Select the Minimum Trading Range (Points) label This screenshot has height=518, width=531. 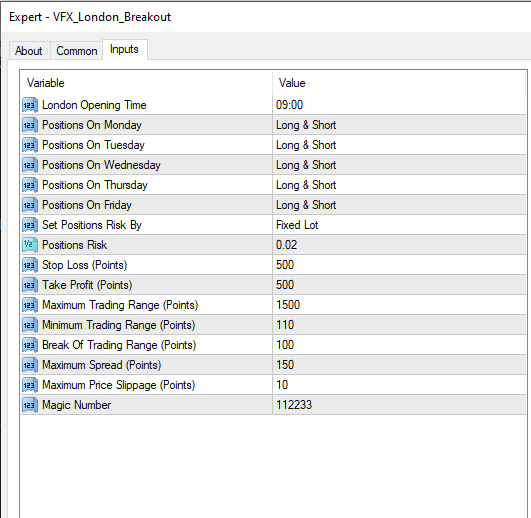pyautogui.click(x=119, y=325)
